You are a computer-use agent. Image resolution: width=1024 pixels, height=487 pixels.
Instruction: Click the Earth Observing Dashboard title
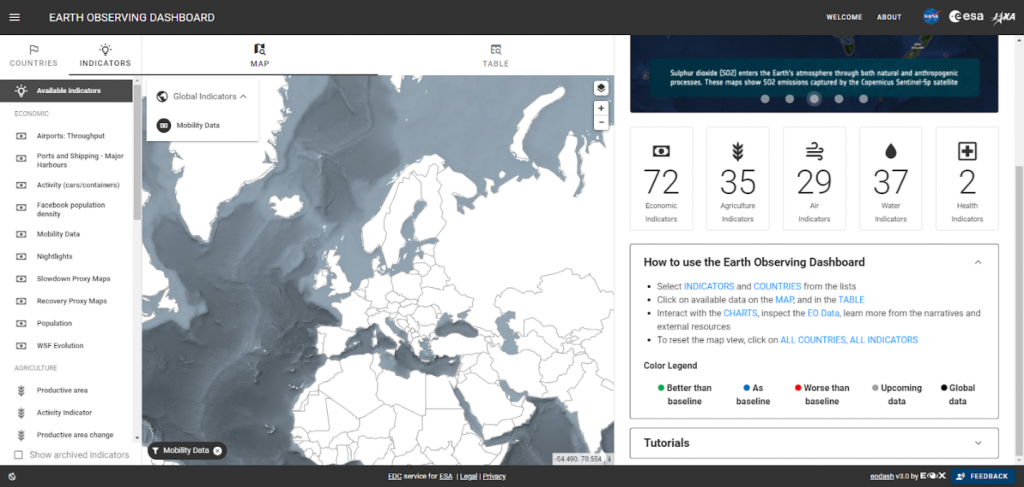tap(131, 18)
